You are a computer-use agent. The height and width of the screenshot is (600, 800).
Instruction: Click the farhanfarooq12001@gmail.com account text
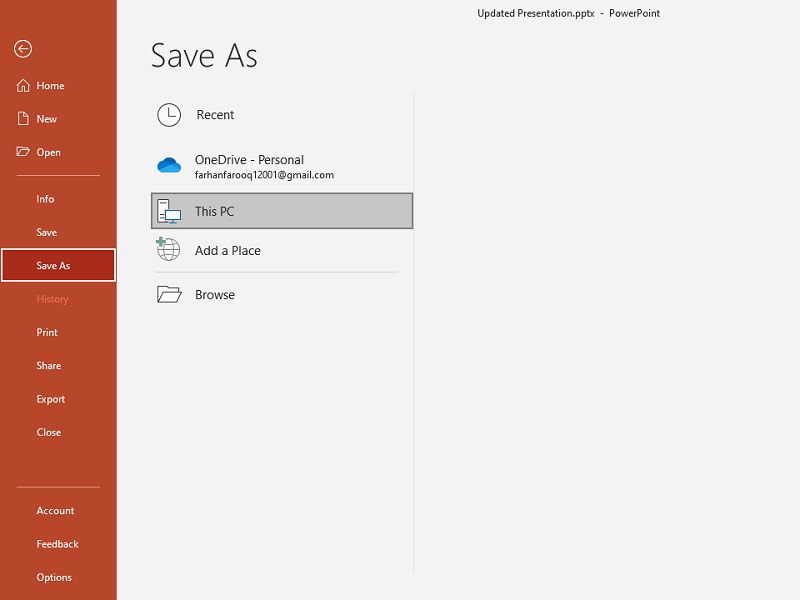264,175
